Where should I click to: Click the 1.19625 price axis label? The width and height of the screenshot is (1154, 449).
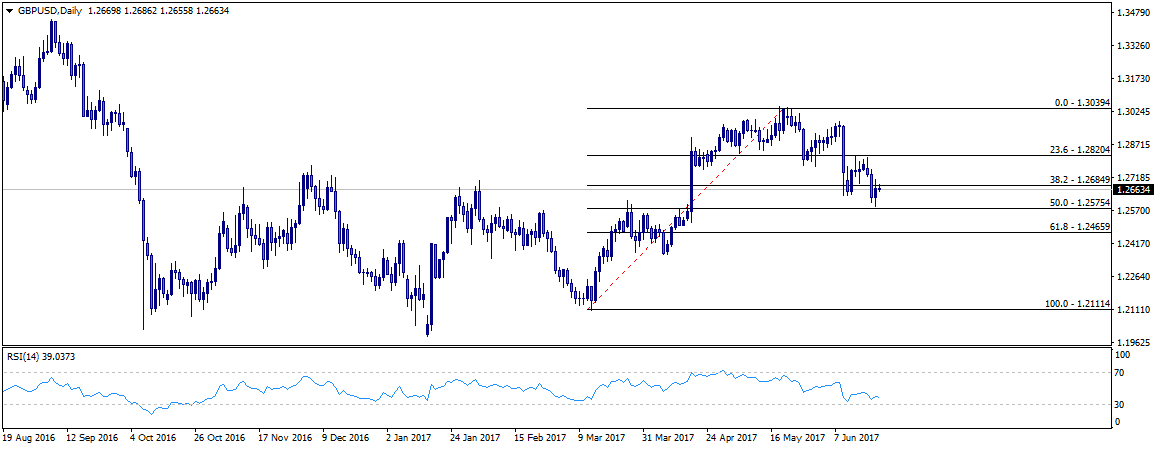pos(1132,342)
